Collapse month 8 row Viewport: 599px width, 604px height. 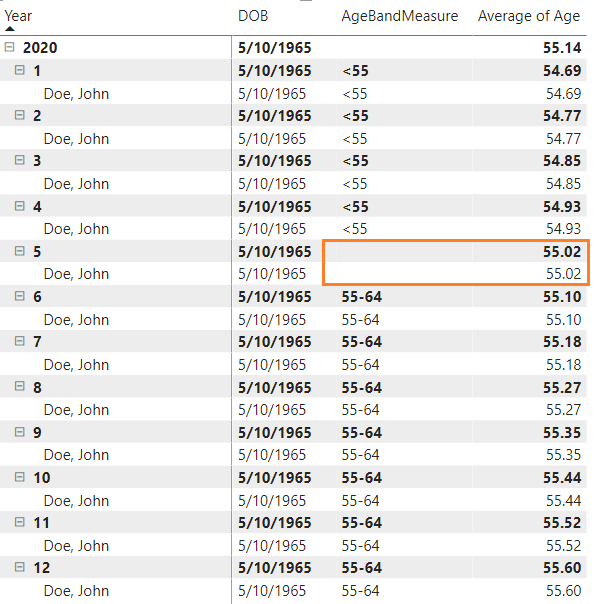(x=20, y=386)
